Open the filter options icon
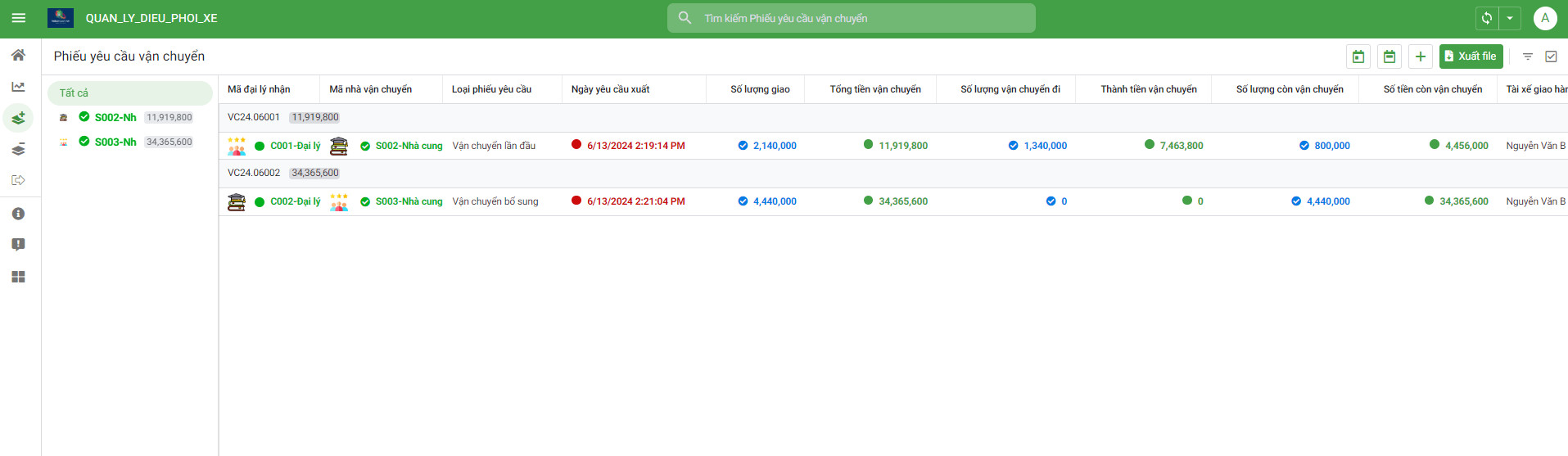The height and width of the screenshot is (456, 1568). tap(1528, 56)
